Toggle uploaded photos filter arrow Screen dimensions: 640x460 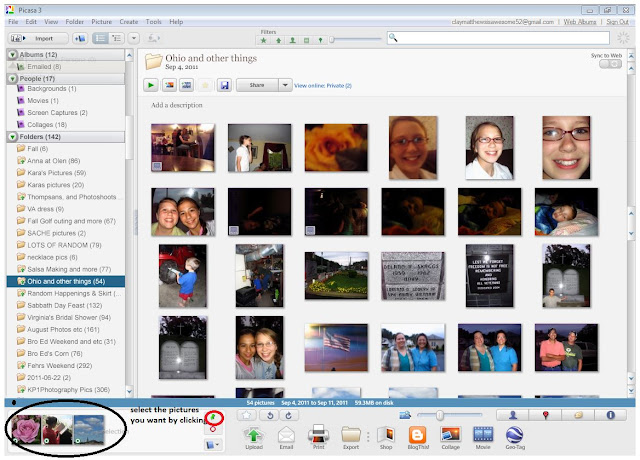point(278,40)
